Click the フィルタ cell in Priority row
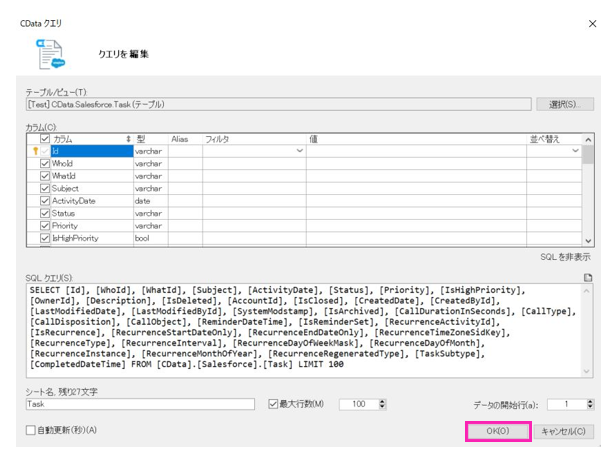Screen dimensions: 613x466 coord(254,226)
